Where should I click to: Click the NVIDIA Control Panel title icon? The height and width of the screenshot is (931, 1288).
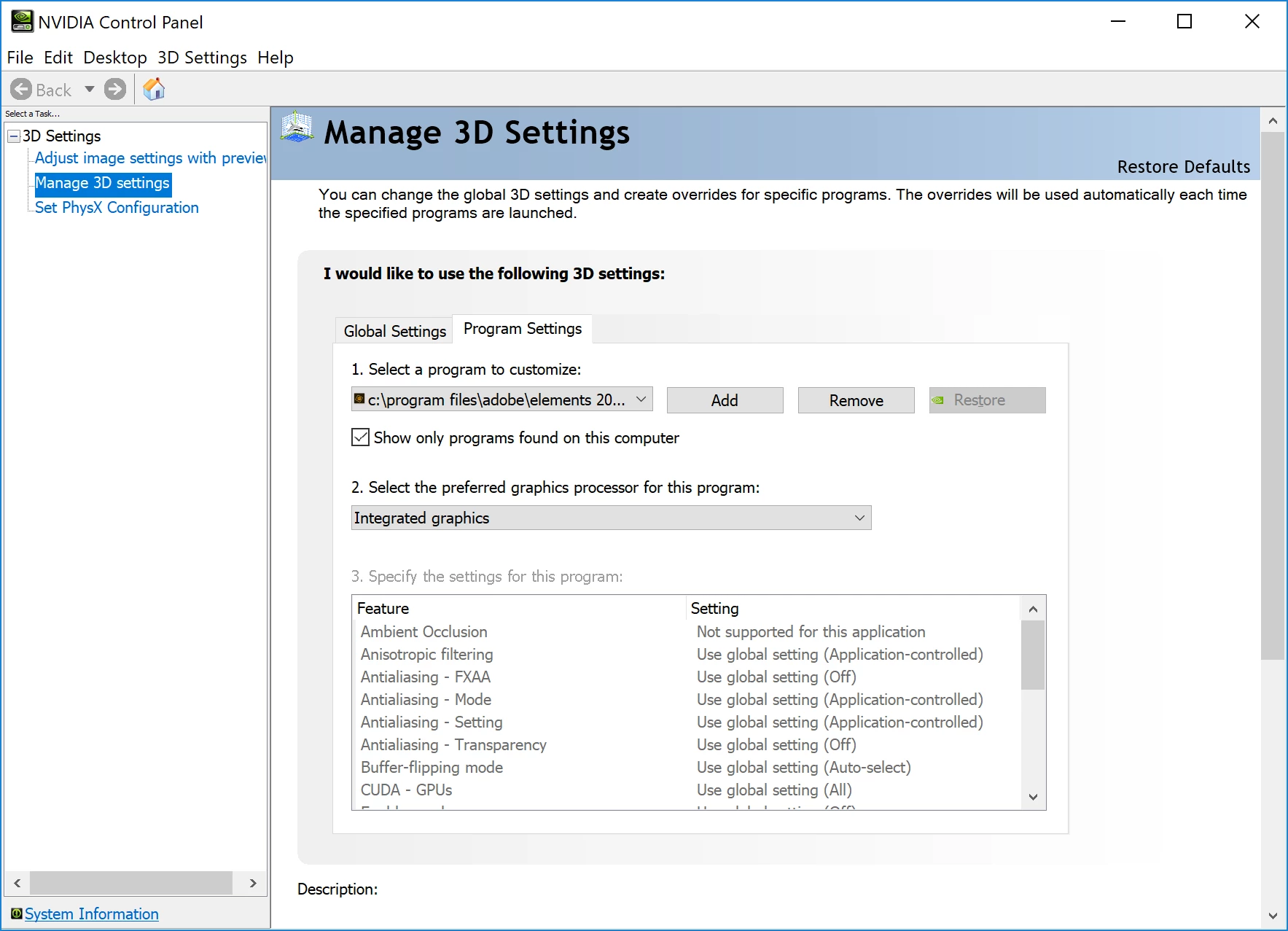(x=22, y=22)
